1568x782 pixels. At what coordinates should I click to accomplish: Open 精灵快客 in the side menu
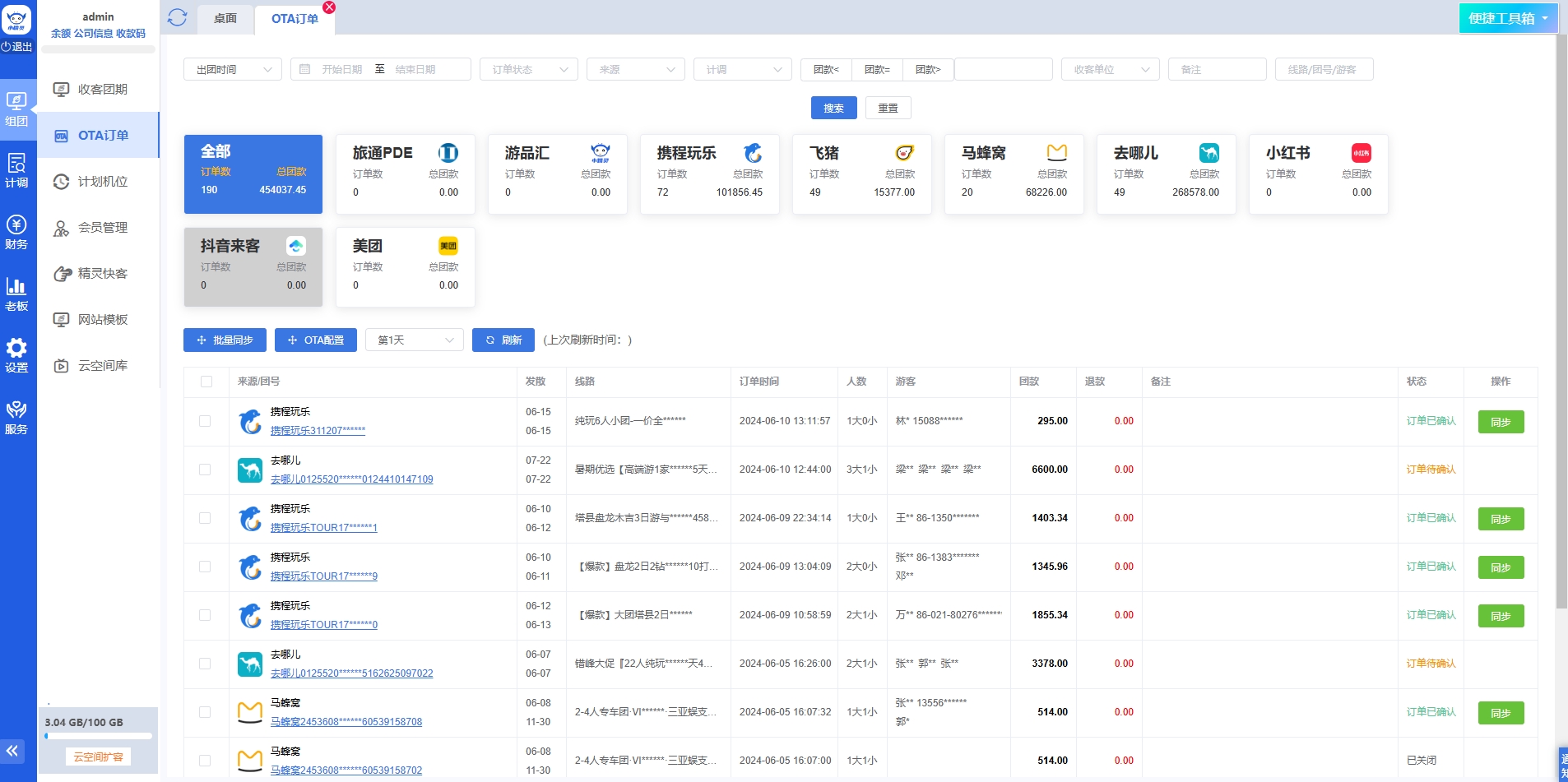click(99, 273)
